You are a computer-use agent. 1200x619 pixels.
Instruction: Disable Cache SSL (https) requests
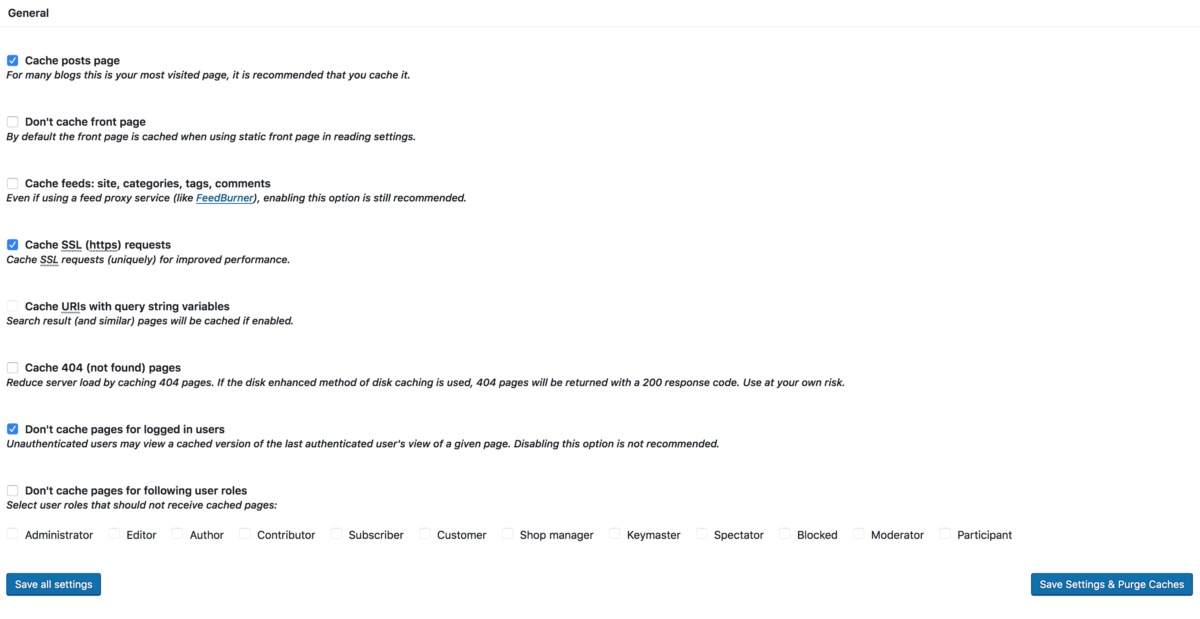[x=12, y=244]
